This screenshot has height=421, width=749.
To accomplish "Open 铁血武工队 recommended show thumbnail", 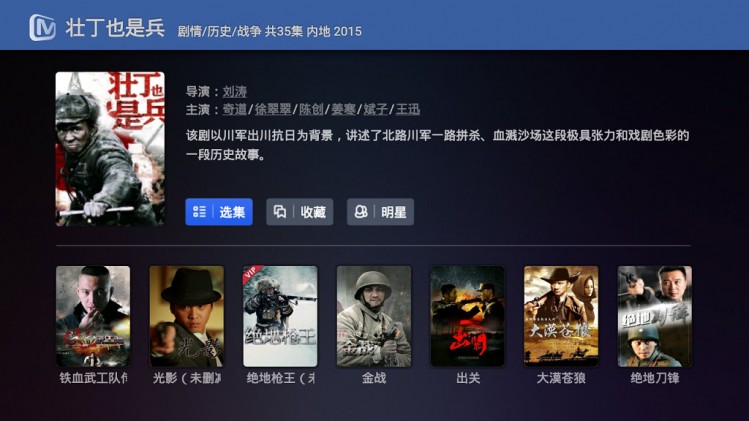I will click(x=93, y=316).
